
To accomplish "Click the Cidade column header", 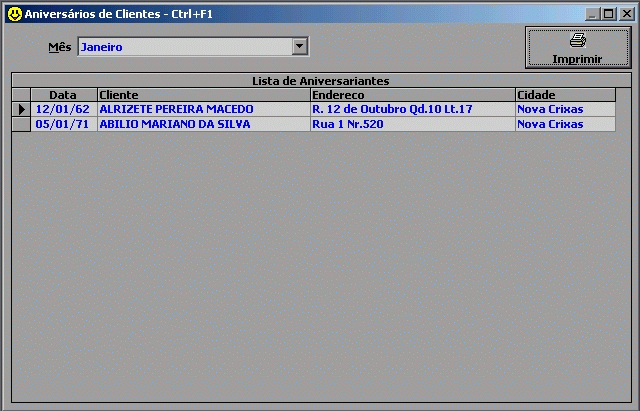I will click(565, 95).
